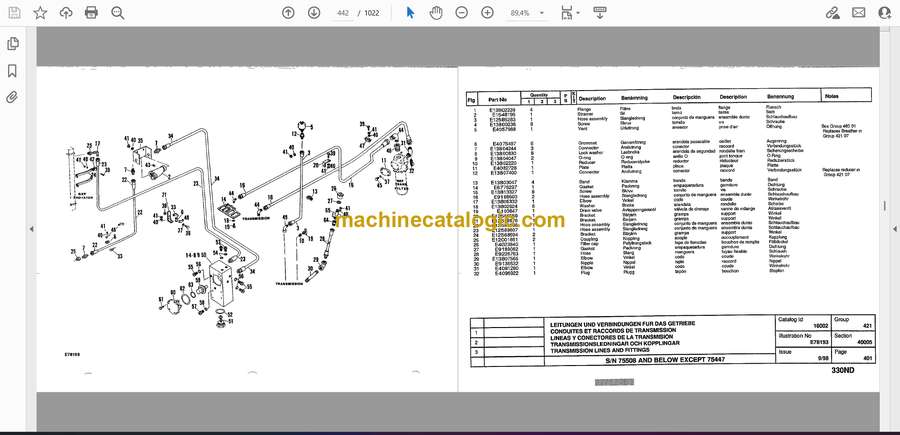900x435 pixels.
Task: Click the Save file icon
Action: click(x=14, y=13)
